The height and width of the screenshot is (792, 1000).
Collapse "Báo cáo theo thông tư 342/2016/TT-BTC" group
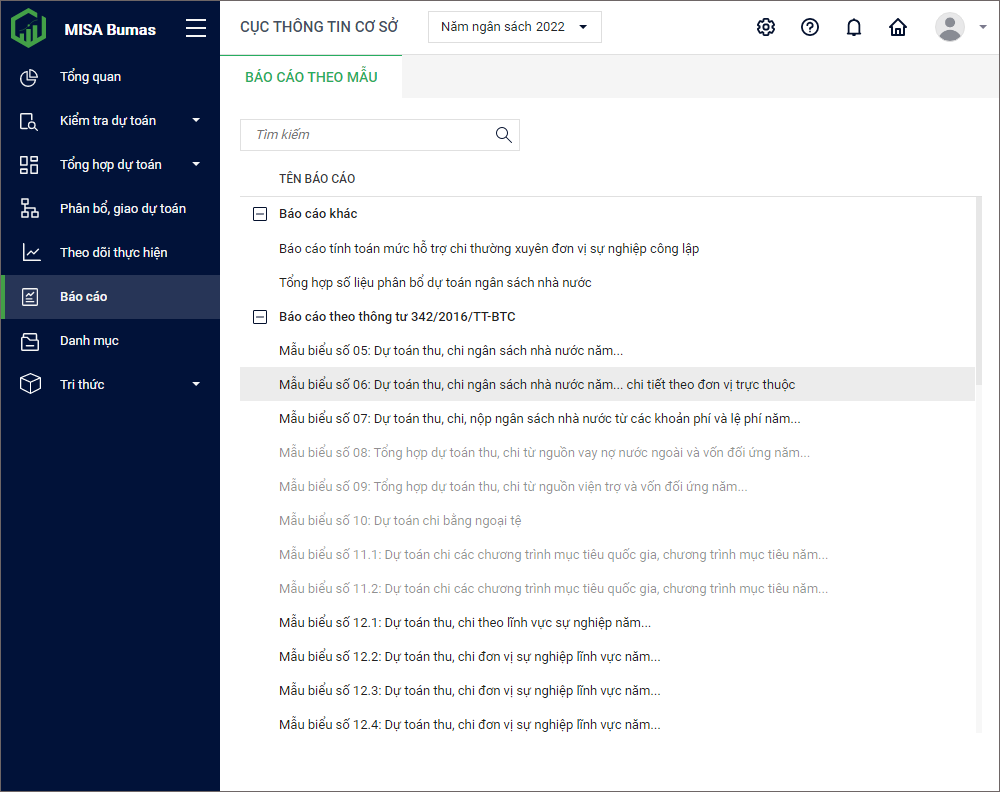point(260,317)
